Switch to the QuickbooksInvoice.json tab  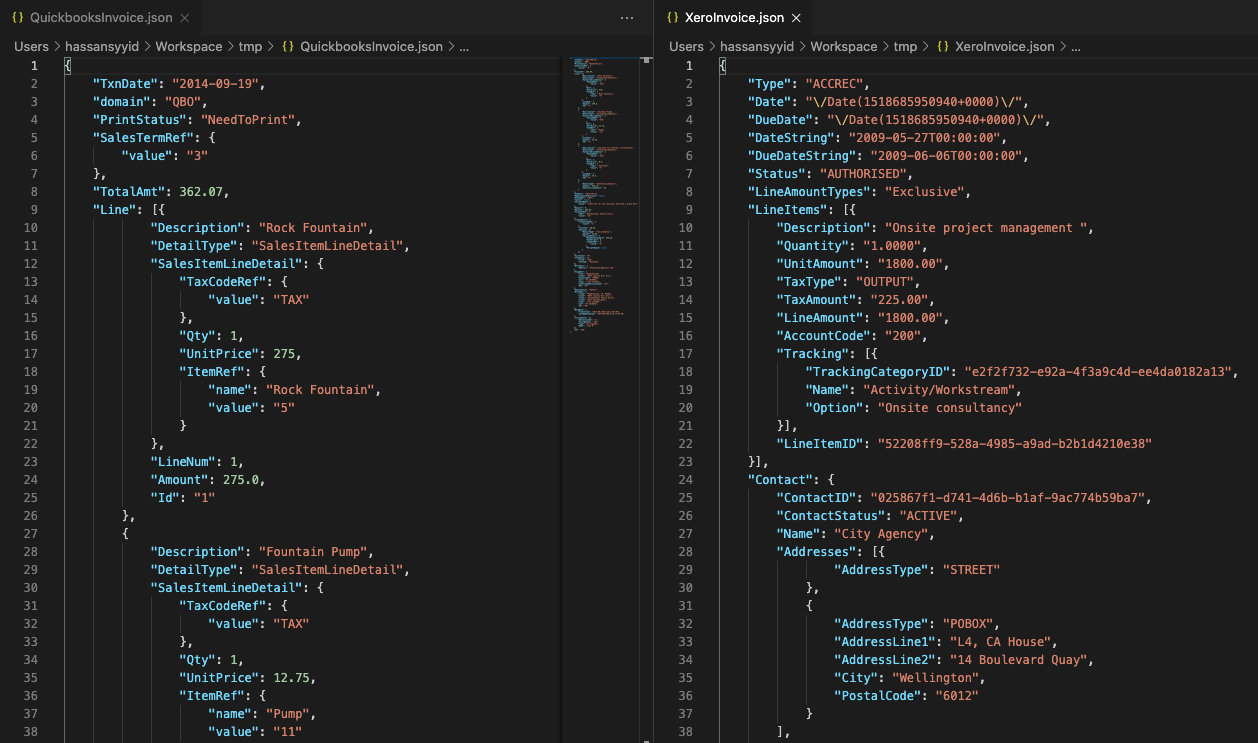click(x=101, y=18)
